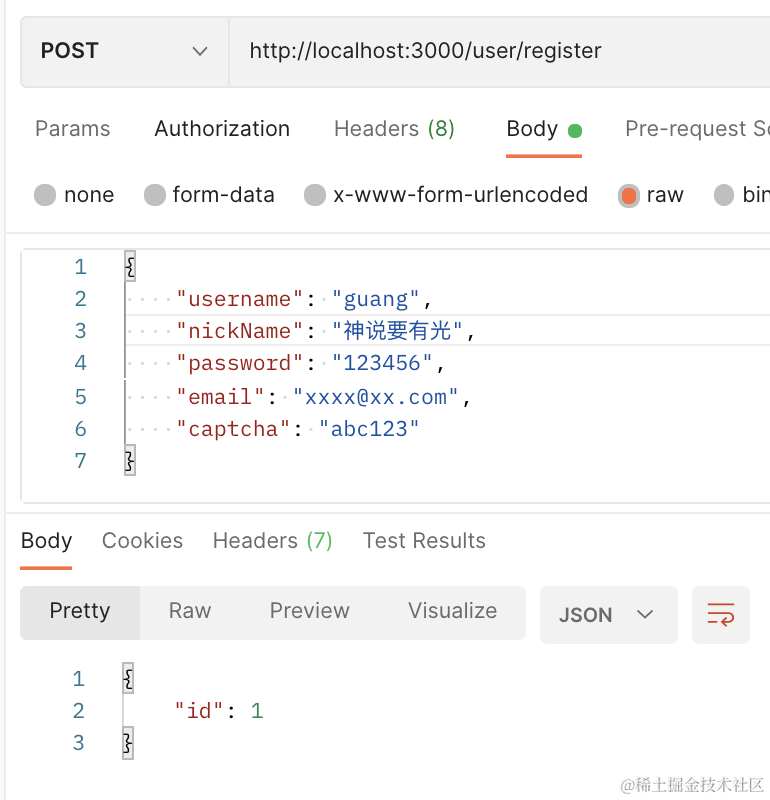Viewport: 770px width, 800px height.
Task: Click the Visualize response button
Action: 452,611
